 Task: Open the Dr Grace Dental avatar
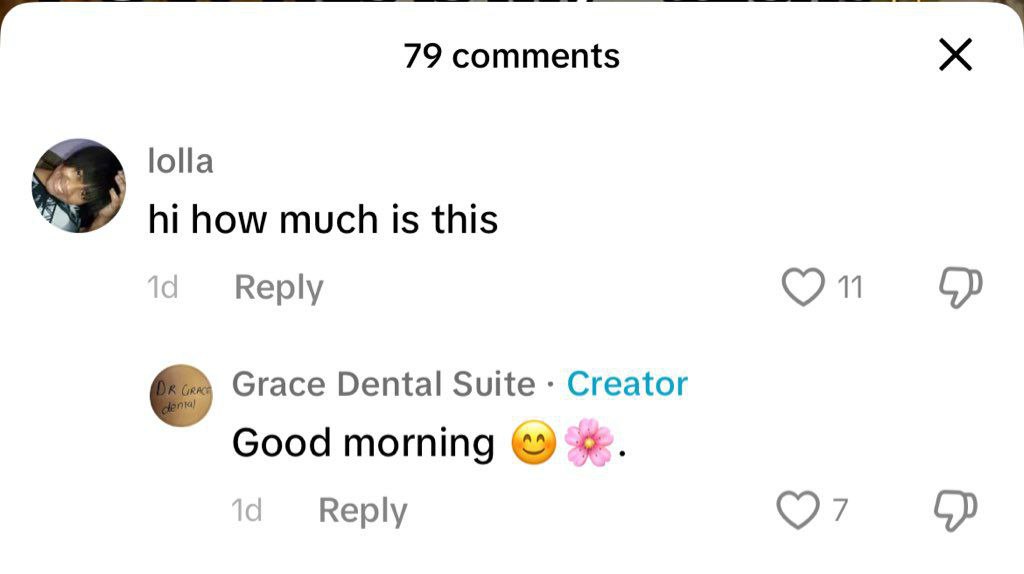[x=180, y=395]
